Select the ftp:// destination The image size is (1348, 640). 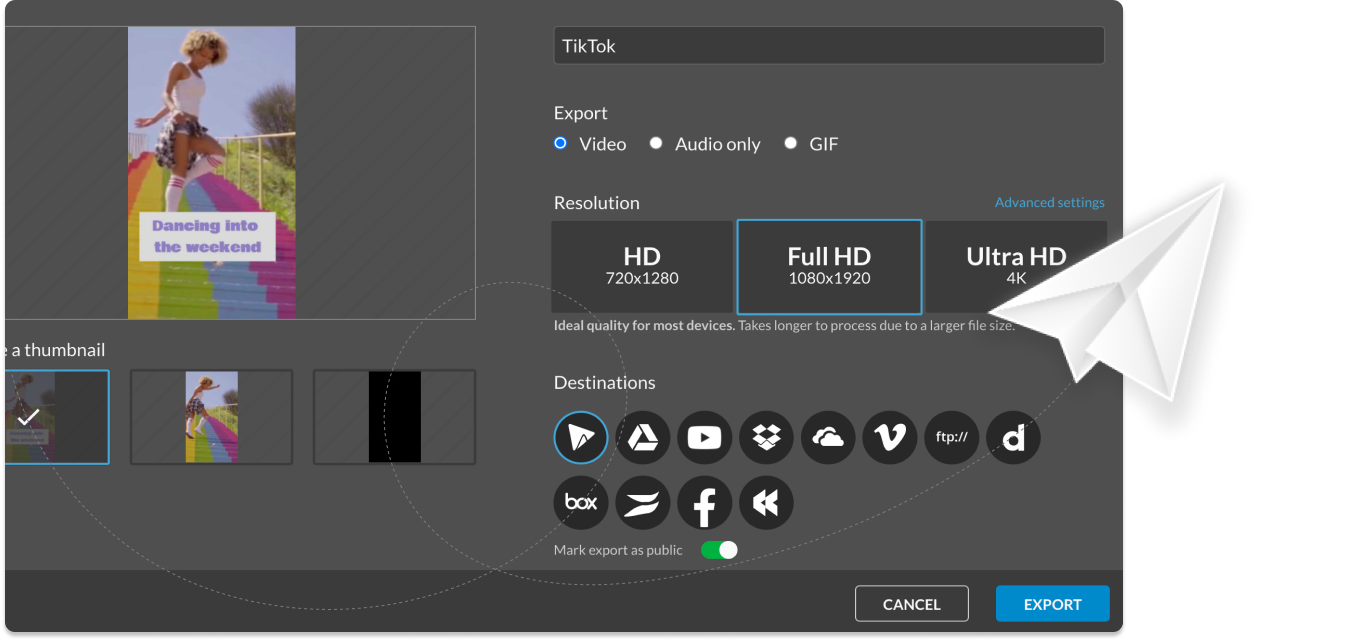952,438
